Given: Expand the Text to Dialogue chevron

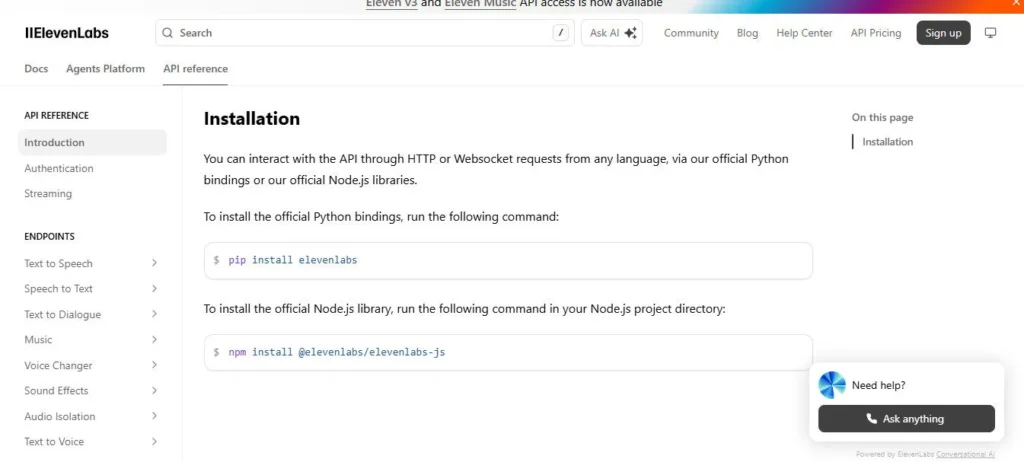Looking at the screenshot, I should click(154, 314).
